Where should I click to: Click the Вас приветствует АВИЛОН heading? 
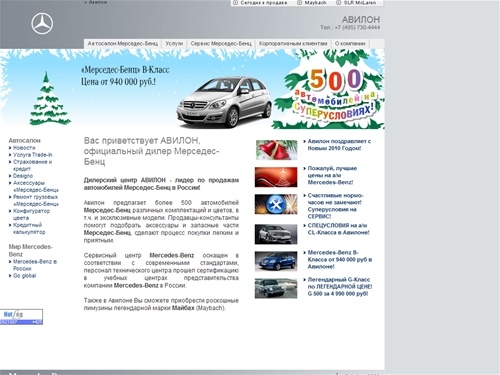click(151, 151)
